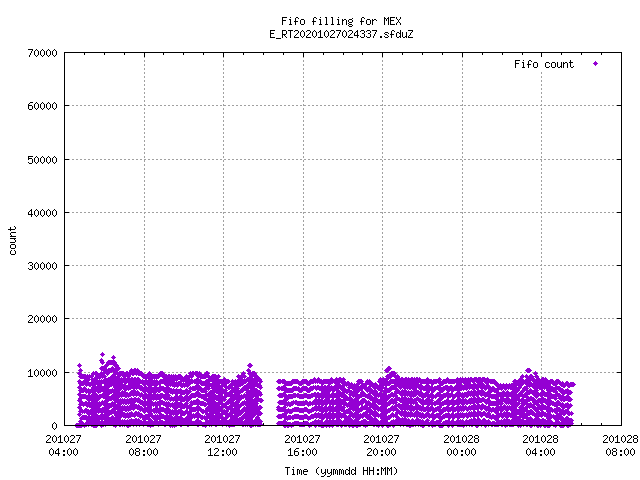This screenshot has height=480, width=640.
Task: Click the 'Fifo count' legend label
Action: click(x=544, y=64)
